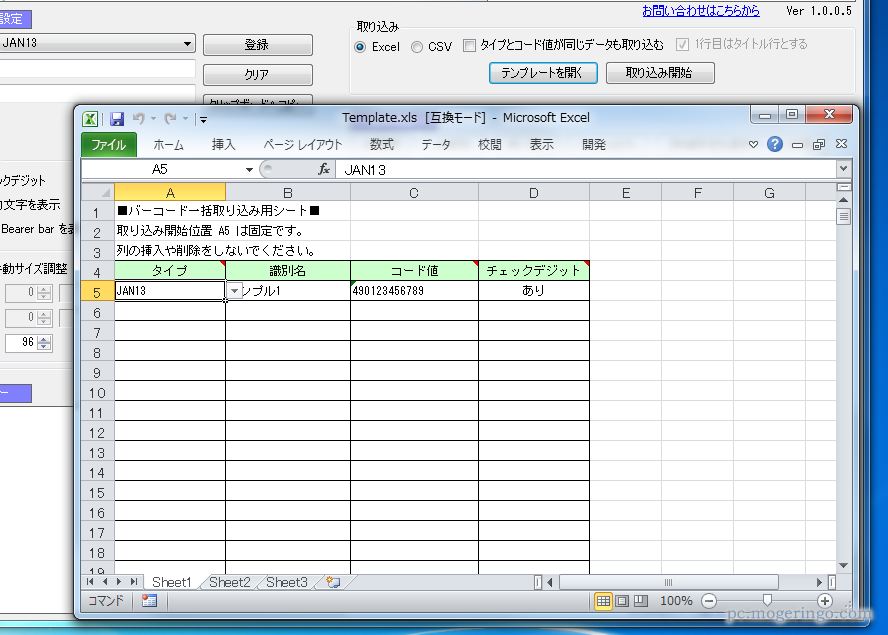Click the macro record icon in status bar
Viewport: 888px width, 635px height.
pyautogui.click(x=149, y=601)
